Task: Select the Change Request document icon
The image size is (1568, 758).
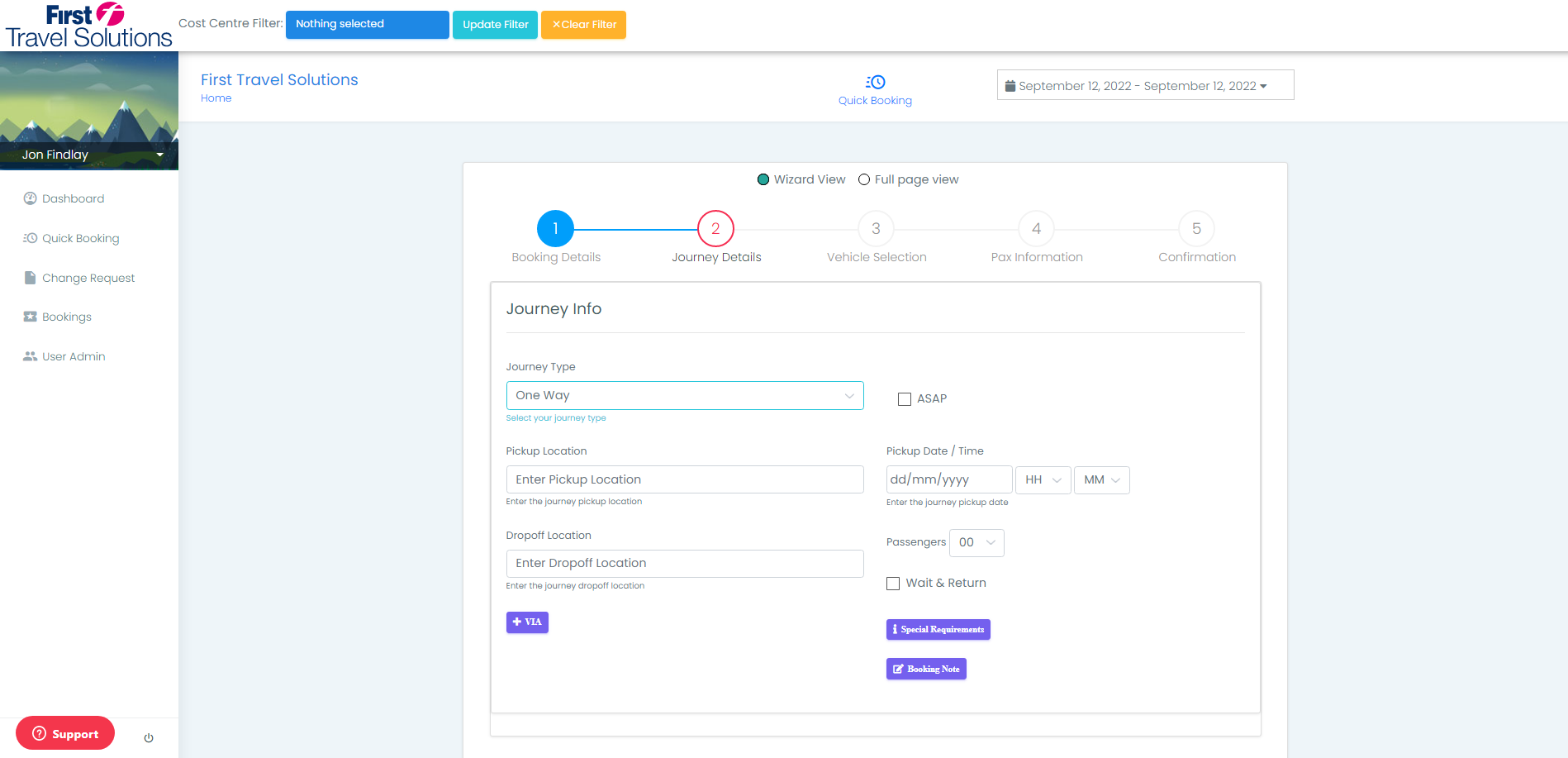Action: tap(31, 278)
